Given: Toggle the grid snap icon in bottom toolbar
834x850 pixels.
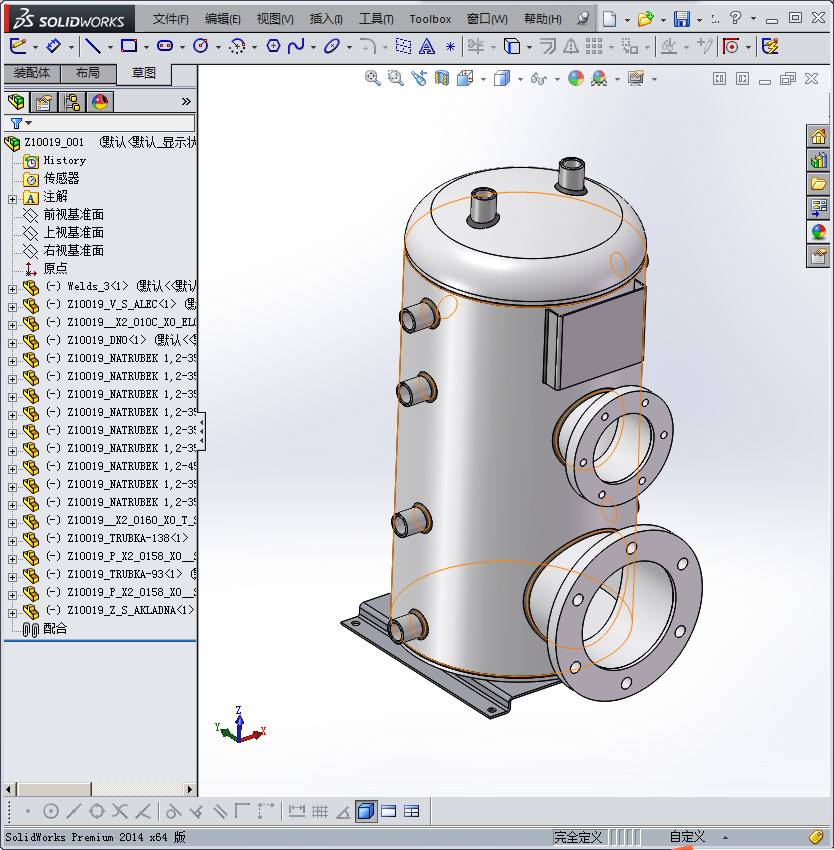Looking at the screenshot, I should click(320, 812).
